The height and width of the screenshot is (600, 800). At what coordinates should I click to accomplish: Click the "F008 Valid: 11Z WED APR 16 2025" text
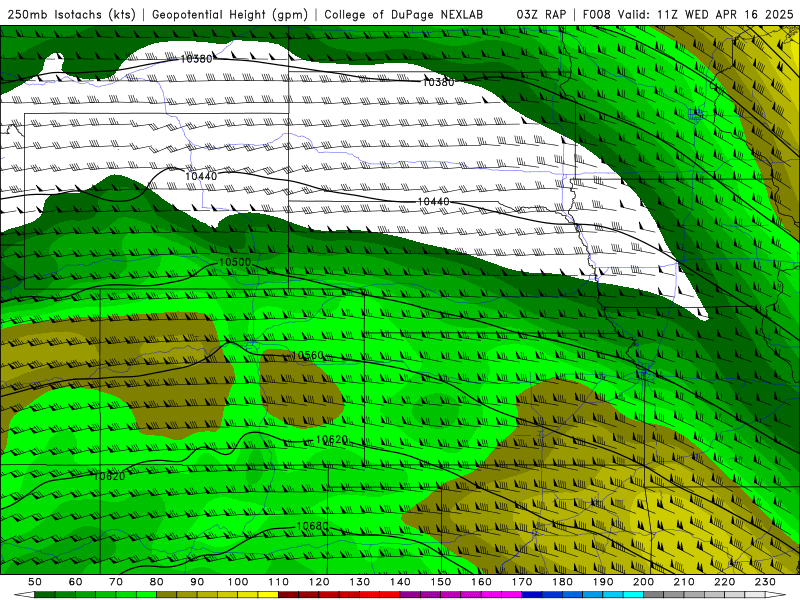tap(688, 14)
